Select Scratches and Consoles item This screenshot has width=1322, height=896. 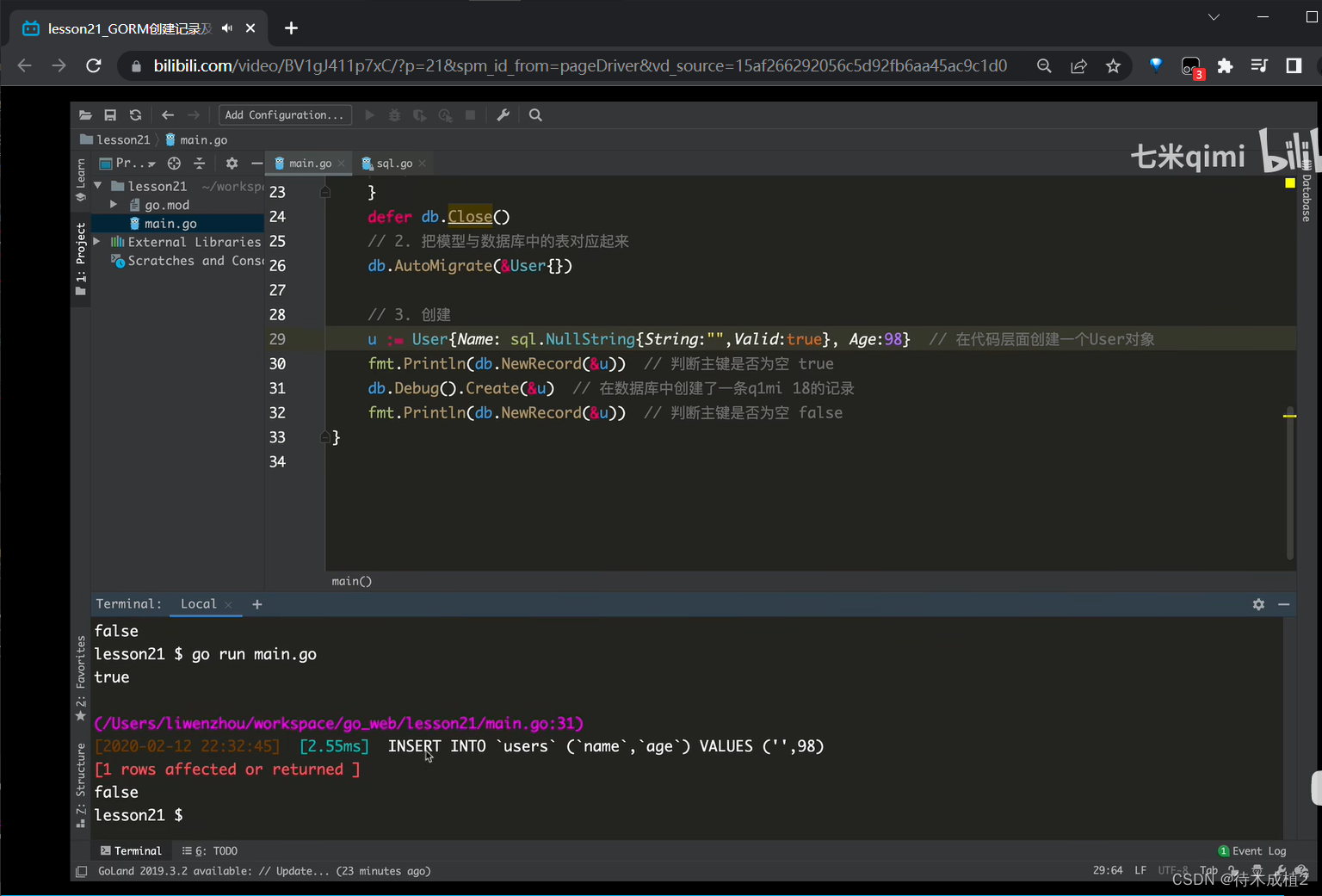[188, 261]
